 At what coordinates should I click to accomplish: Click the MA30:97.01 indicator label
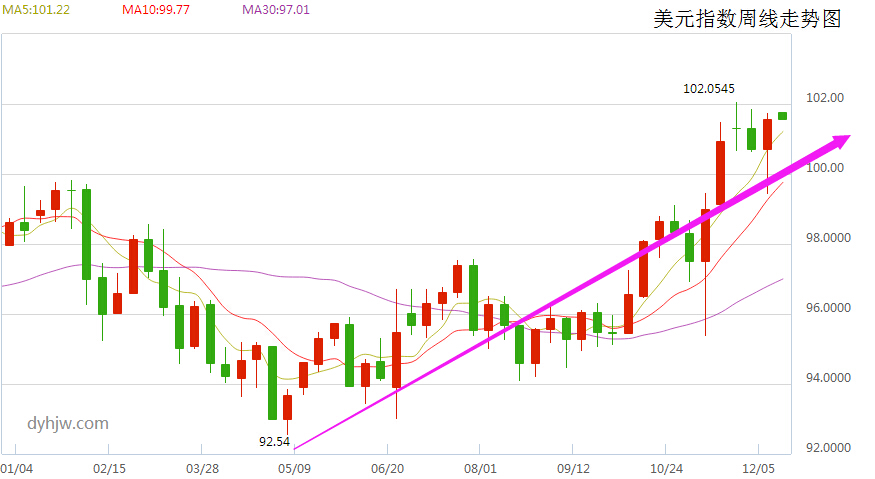pyautogui.click(x=275, y=10)
